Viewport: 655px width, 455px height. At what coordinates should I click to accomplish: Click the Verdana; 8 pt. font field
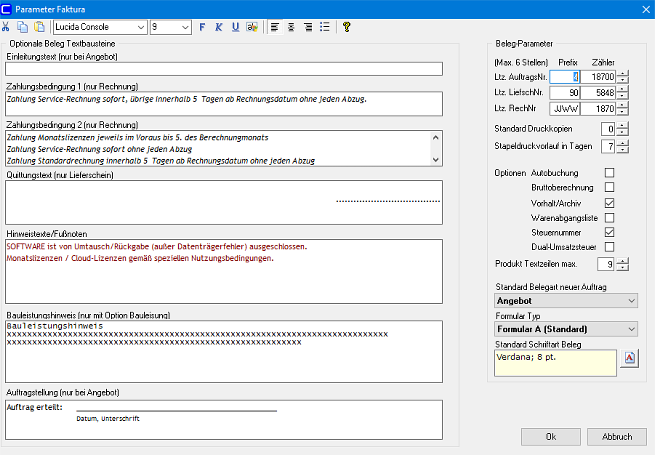coord(555,363)
